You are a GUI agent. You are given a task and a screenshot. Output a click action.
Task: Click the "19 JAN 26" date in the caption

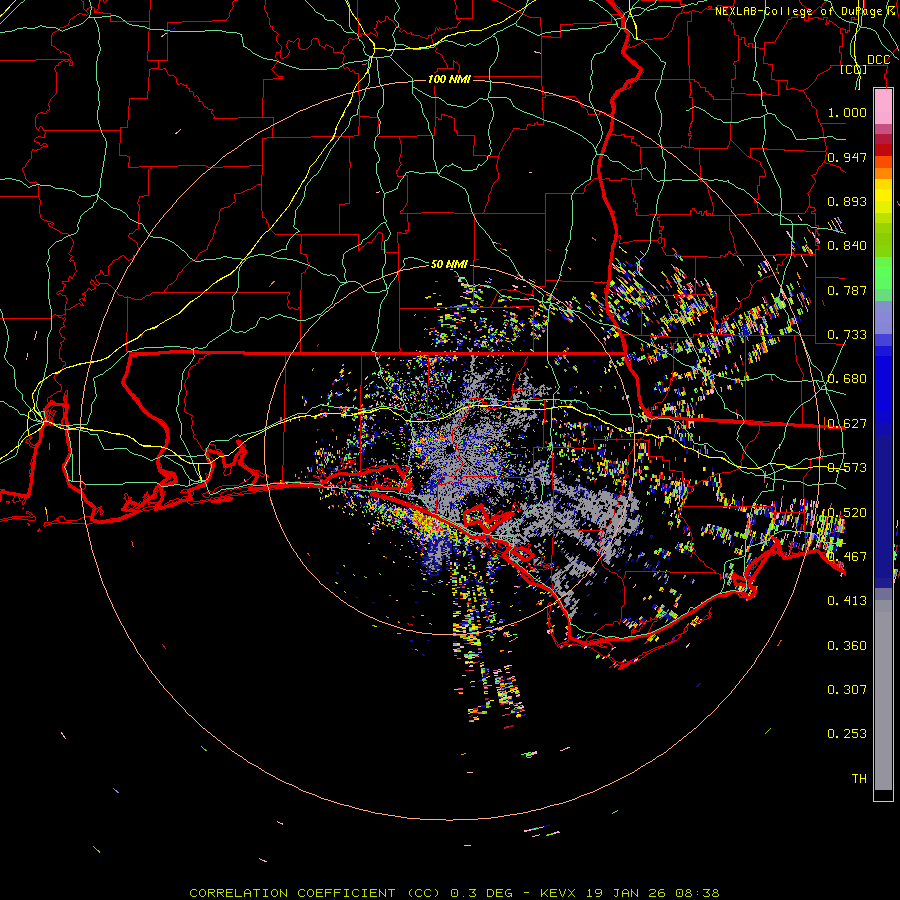click(x=628, y=893)
